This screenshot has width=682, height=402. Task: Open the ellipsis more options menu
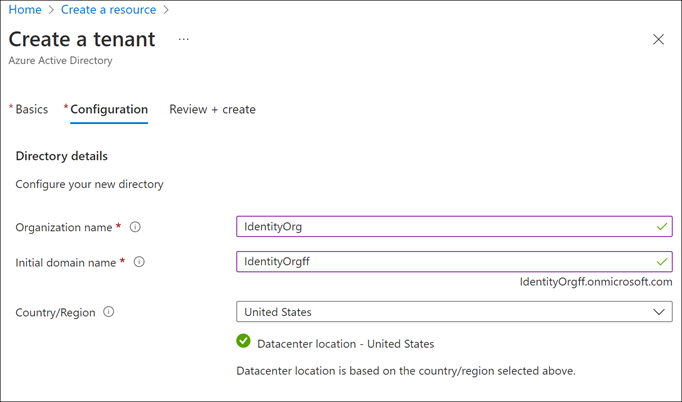pos(184,40)
